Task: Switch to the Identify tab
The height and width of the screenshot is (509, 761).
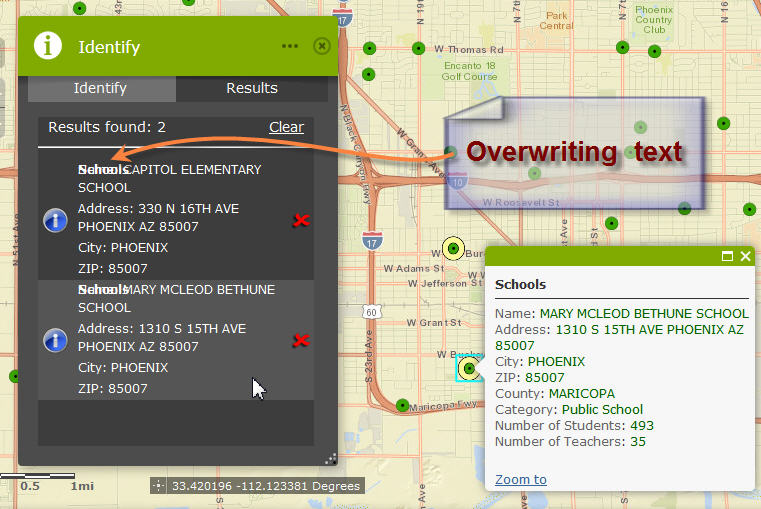Action: pos(102,88)
